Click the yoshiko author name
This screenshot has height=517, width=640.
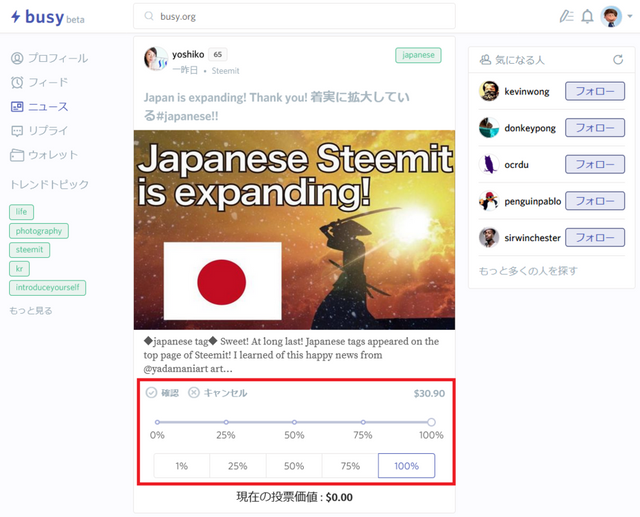click(188, 54)
